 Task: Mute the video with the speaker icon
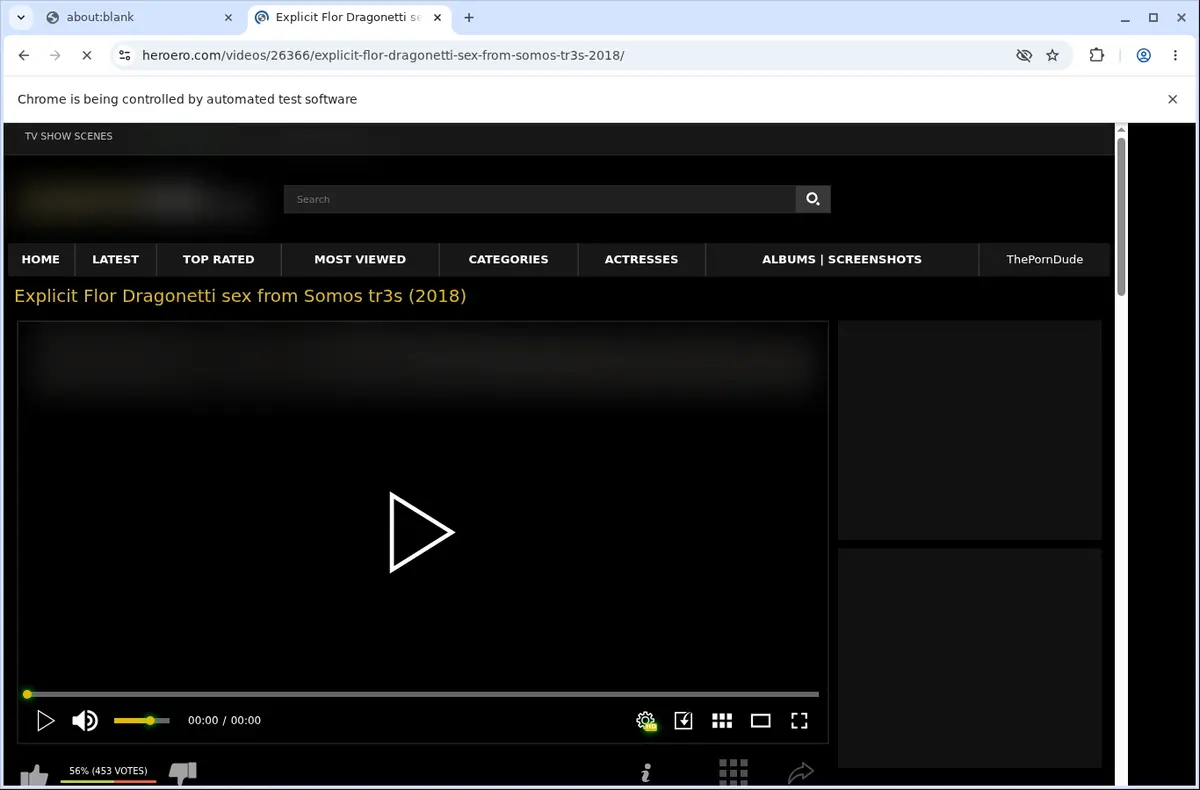(85, 720)
